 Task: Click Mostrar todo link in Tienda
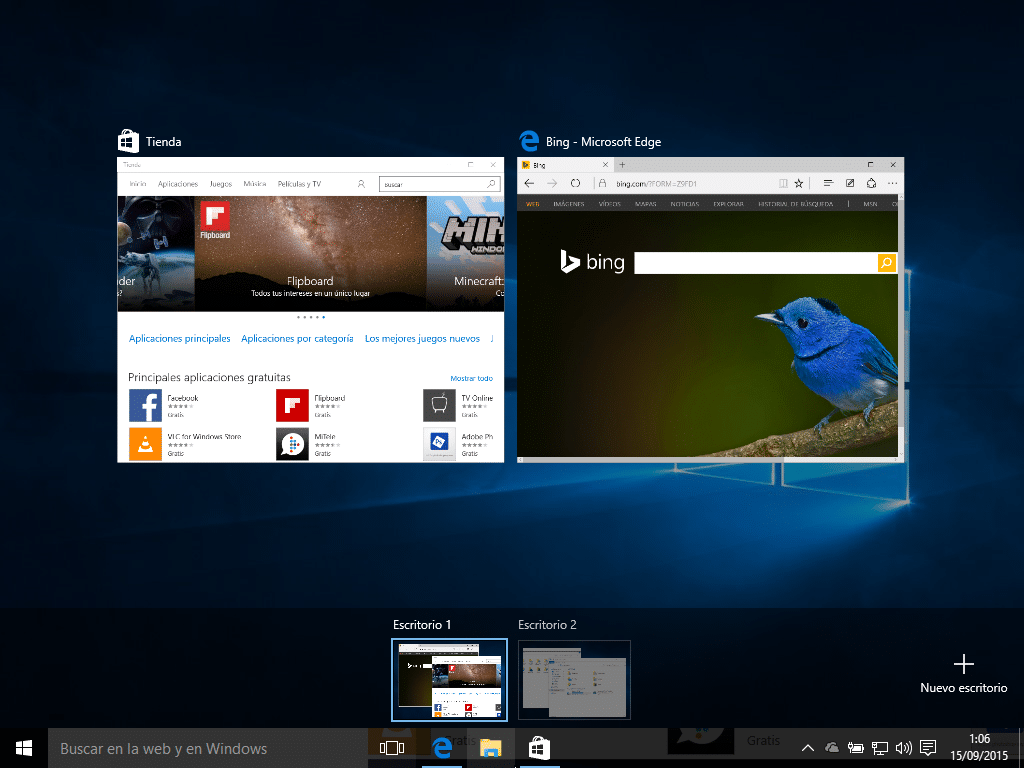click(x=472, y=378)
